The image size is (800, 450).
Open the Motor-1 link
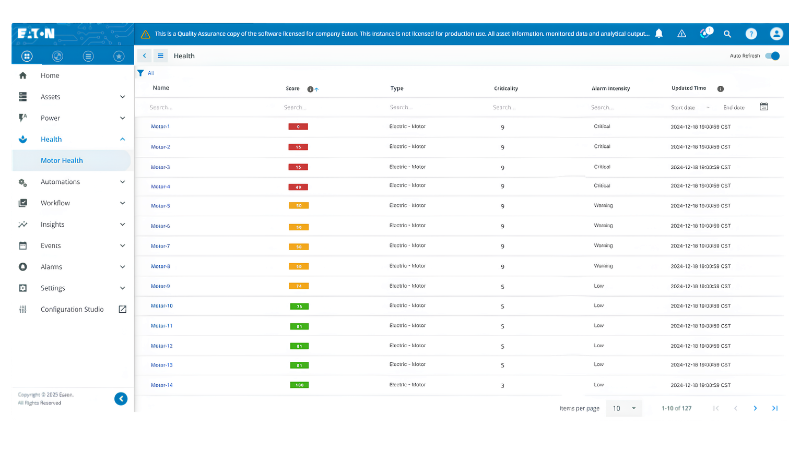click(x=160, y=127)
